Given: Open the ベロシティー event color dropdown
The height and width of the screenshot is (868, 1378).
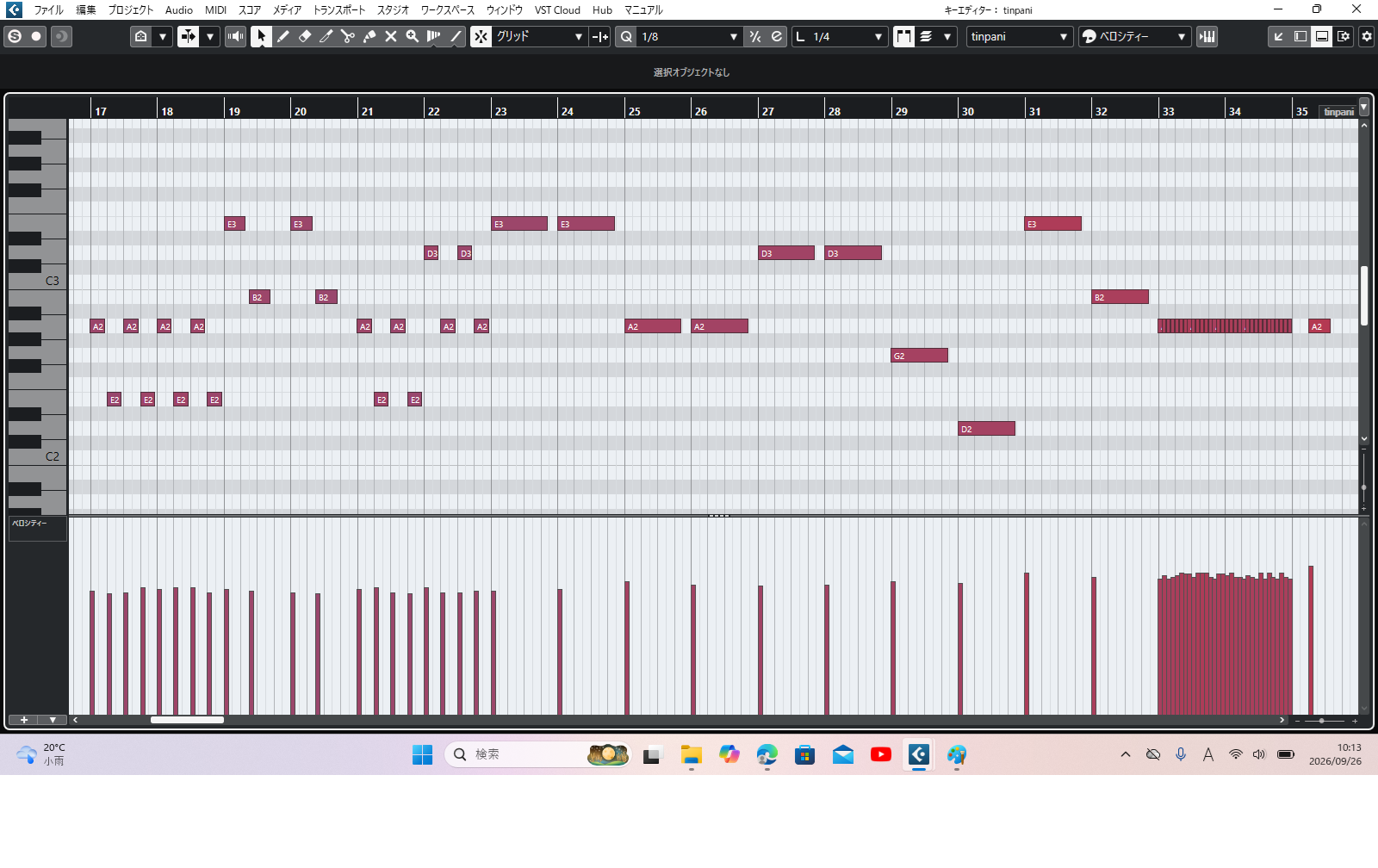Looking at the screenshot, I should coord(1134,36).
